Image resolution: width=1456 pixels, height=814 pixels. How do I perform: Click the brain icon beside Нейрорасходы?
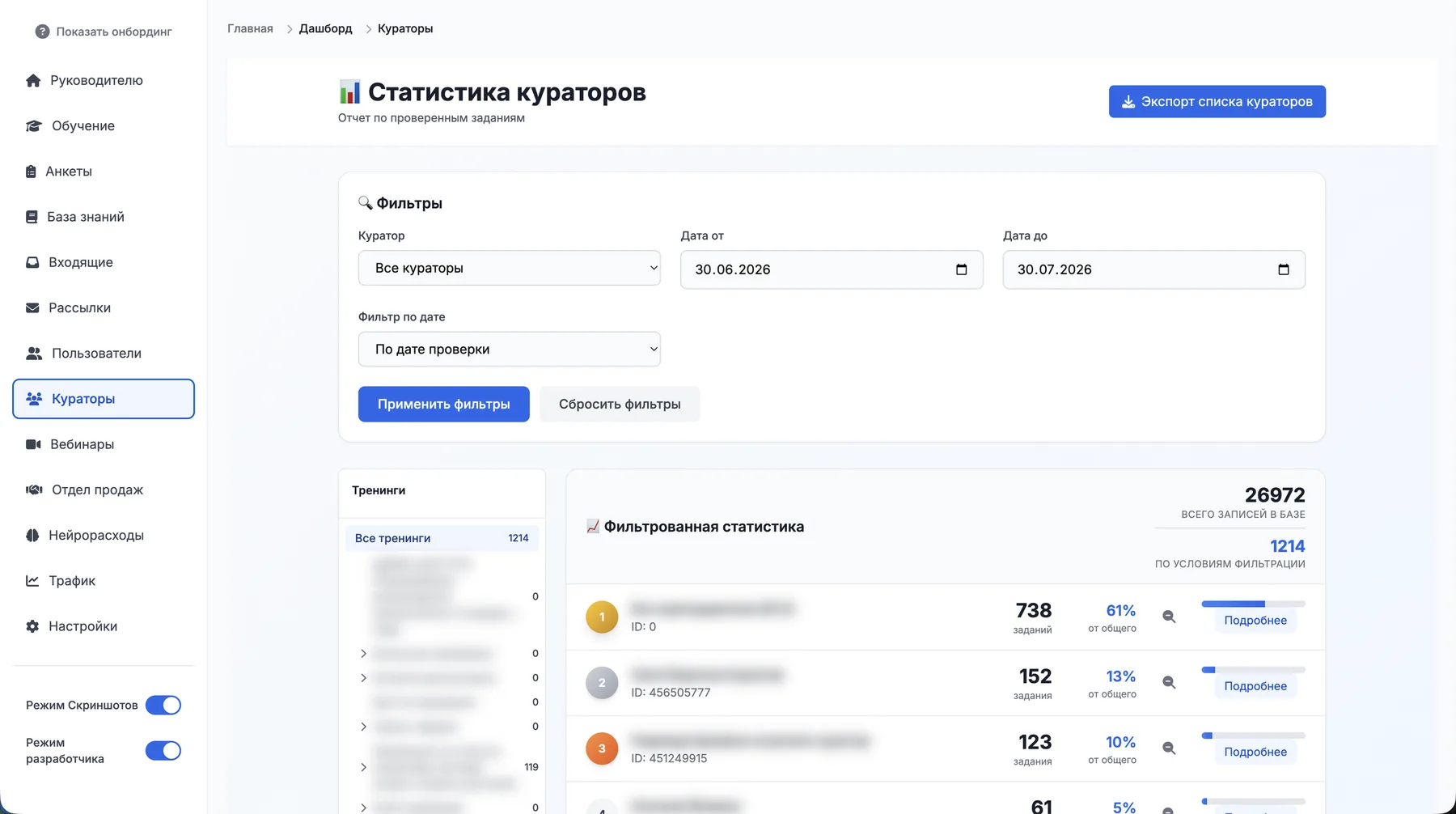(x=32, y=535)
